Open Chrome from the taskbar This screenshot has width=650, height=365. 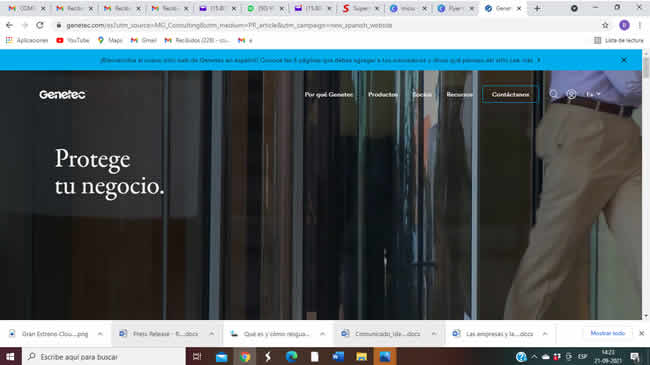[x=245, y=357]
